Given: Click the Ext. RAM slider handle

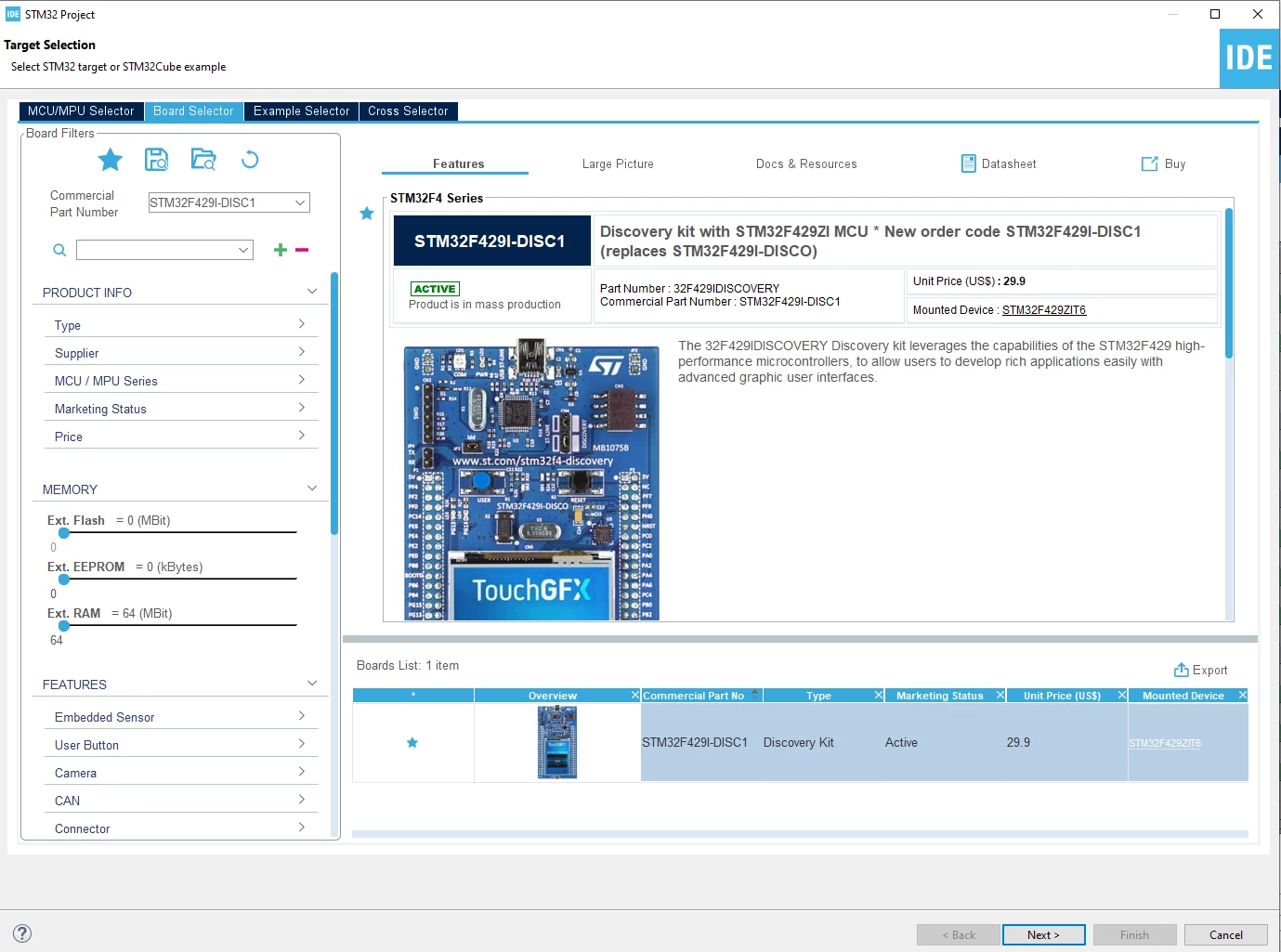Looking at the screenshot, I should click(64, 626).
